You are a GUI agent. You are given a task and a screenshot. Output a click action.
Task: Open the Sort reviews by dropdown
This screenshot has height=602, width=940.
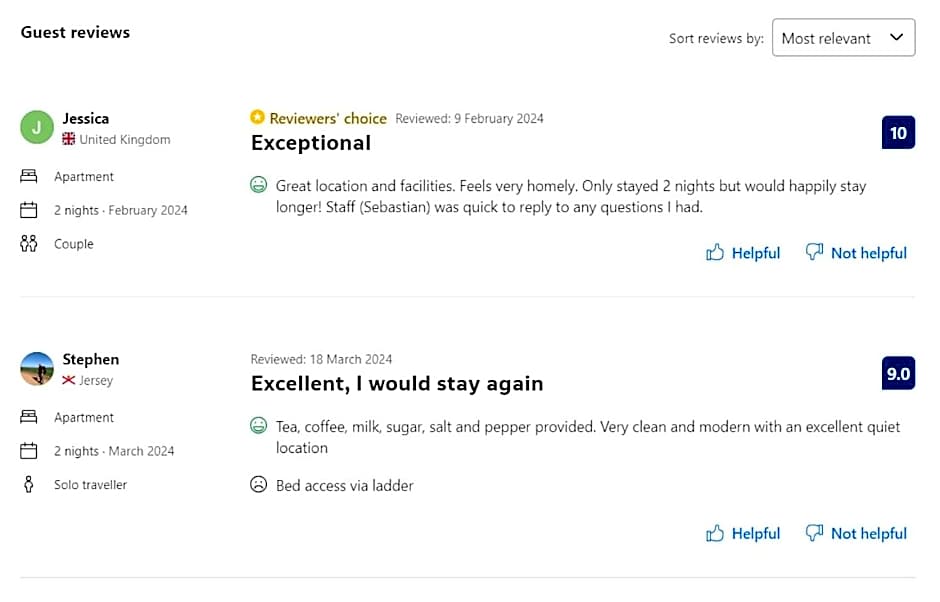pos(842,38)
